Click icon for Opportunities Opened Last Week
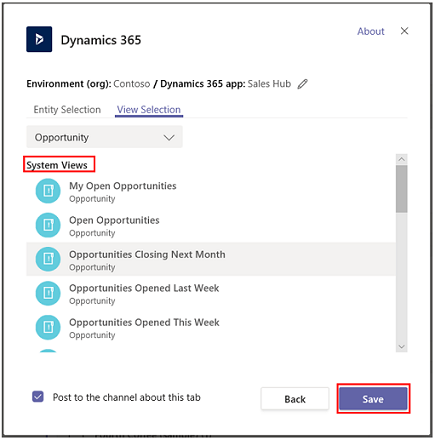This screenshot has height=440, width=435. [48, 293]
